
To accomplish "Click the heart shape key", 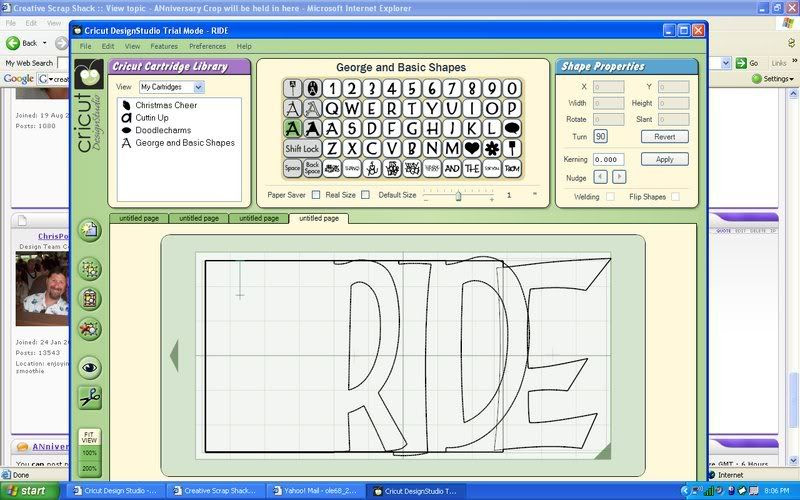I will pos(472,148).
